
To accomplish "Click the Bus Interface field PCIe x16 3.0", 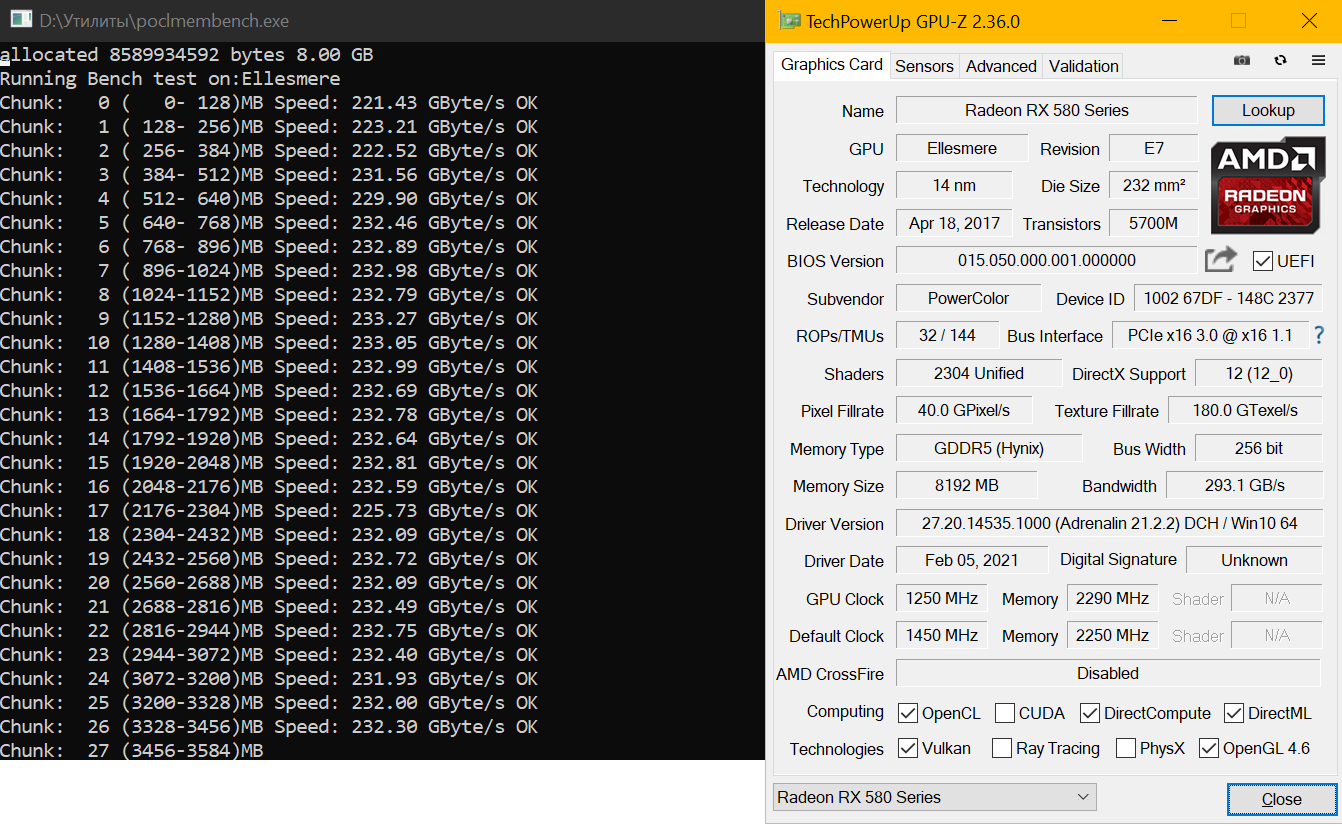I will [1210, 335].
